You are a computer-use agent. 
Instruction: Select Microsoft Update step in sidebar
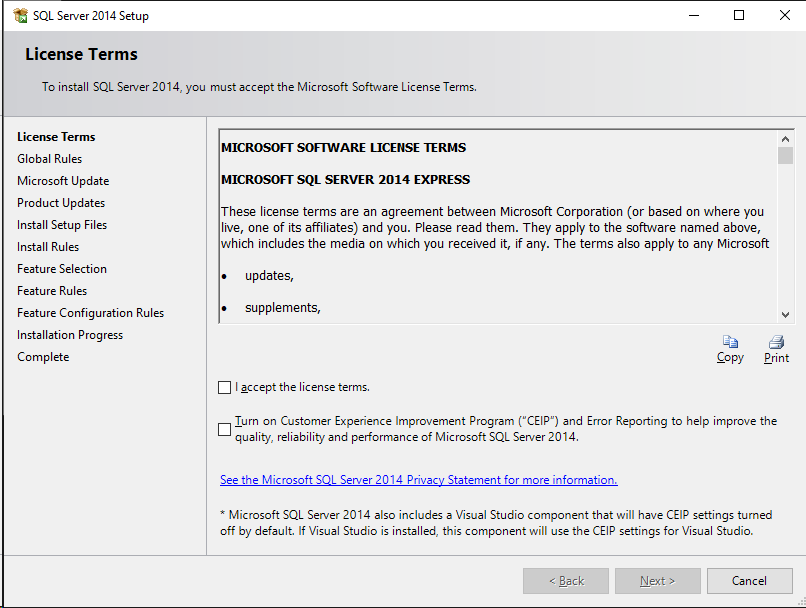(x=63, y=181)
